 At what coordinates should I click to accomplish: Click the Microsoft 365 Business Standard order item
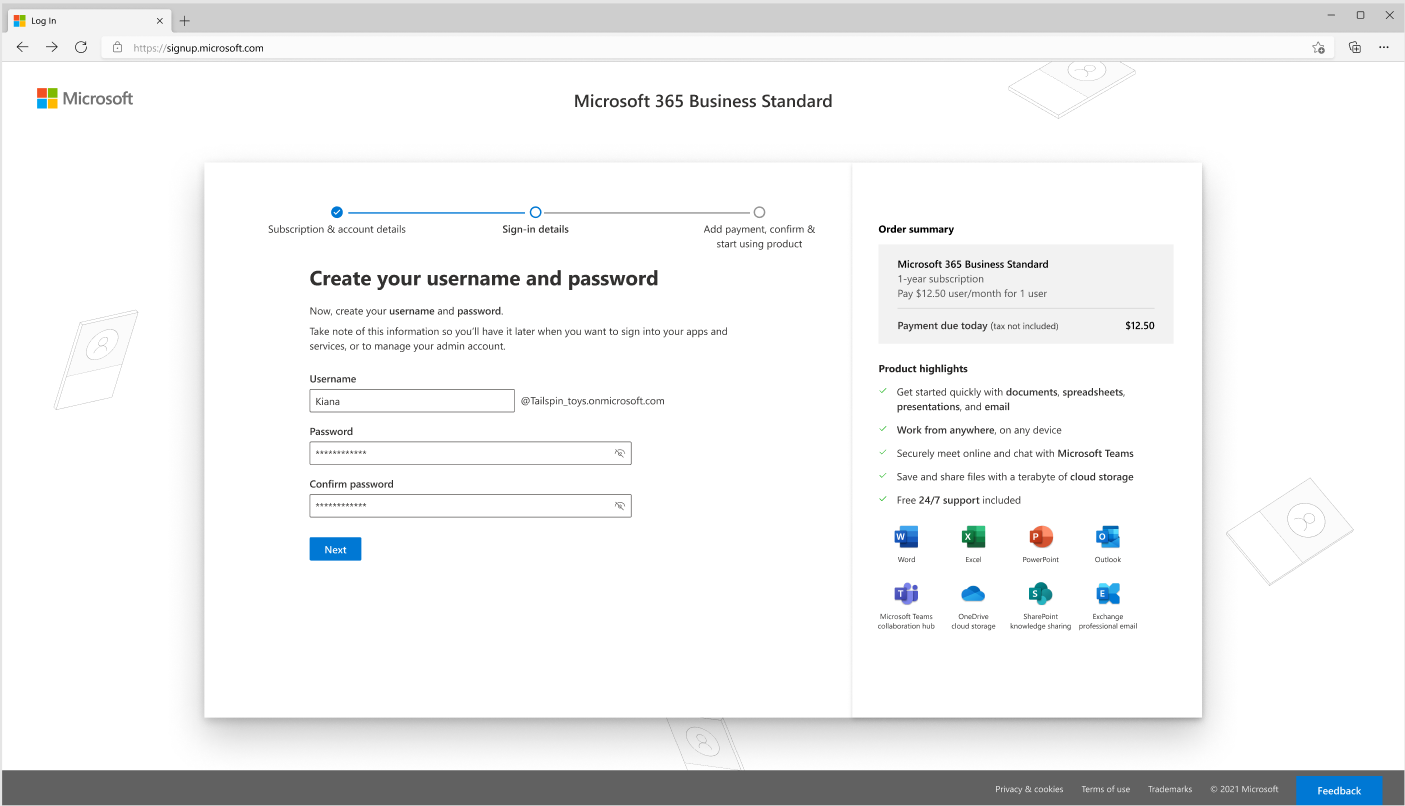[973, 264]
